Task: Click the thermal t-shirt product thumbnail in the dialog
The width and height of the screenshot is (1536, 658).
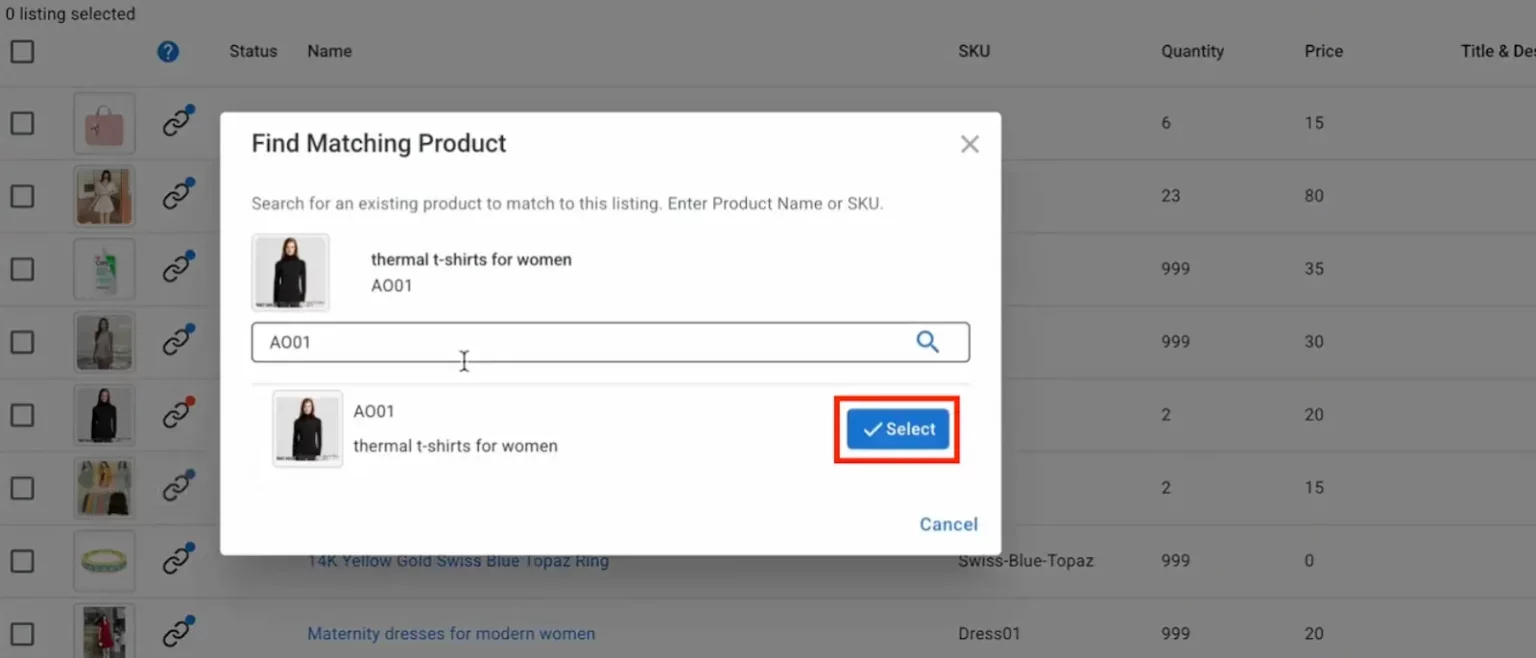Action: [290, 271]
